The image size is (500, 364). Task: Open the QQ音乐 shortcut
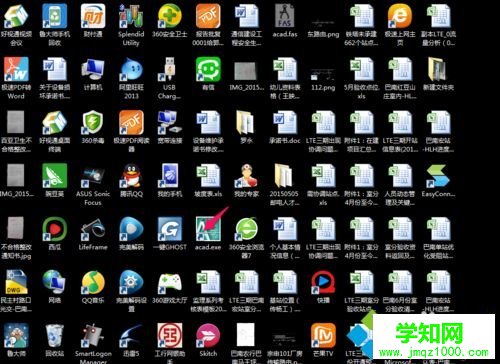tap(93, 282)
